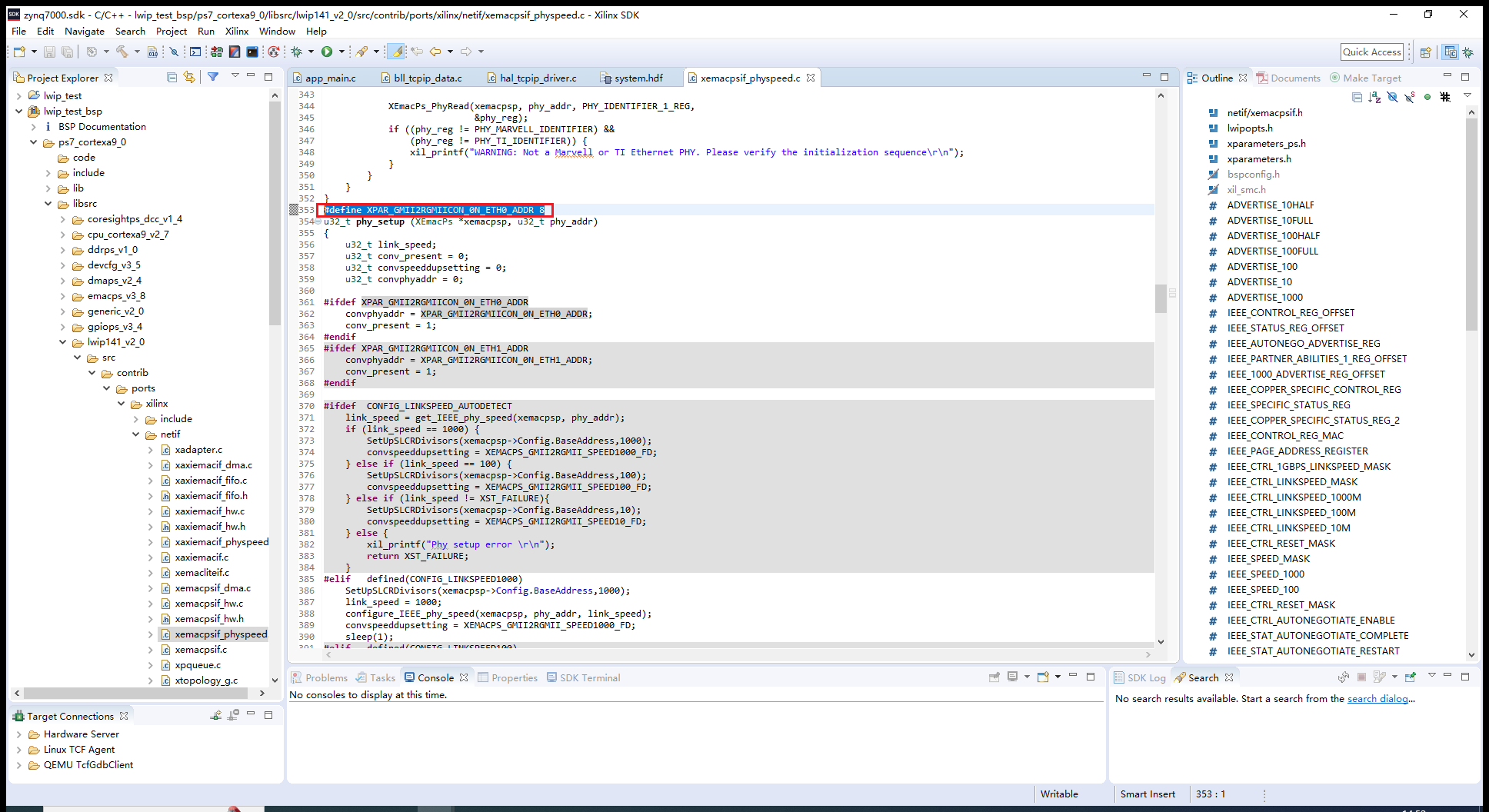
Task: Click the Program Flash toolbar icon
Action: point(235,52)
